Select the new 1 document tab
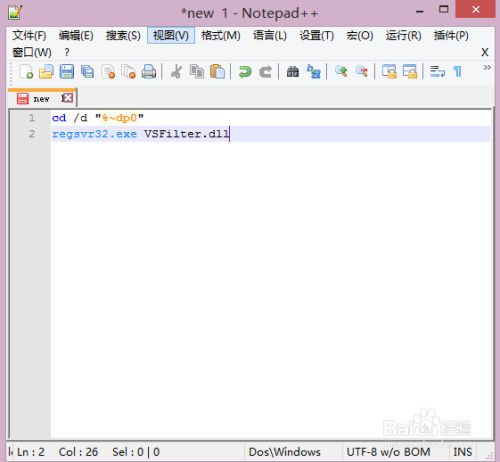The image size is (500, 462). [42, 98]
